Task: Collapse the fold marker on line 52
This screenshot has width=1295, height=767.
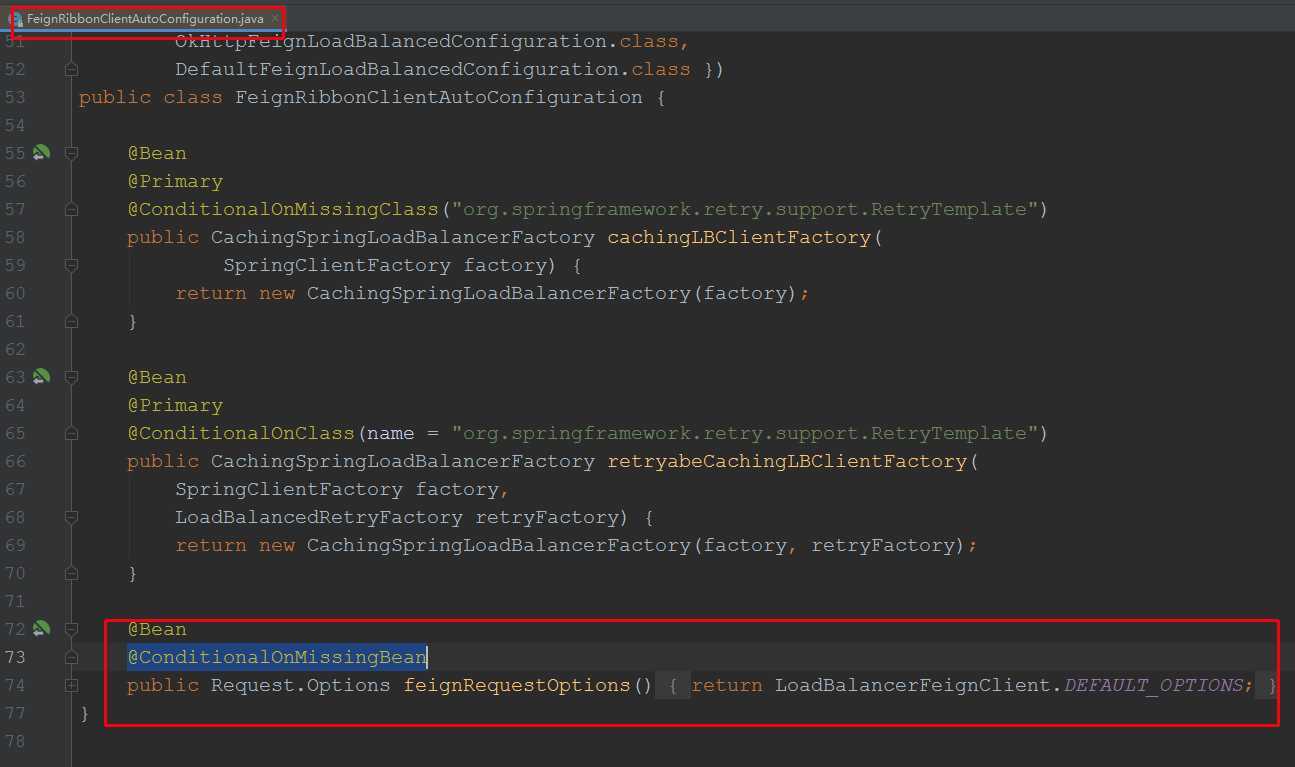Action: [x=71, y=69]
